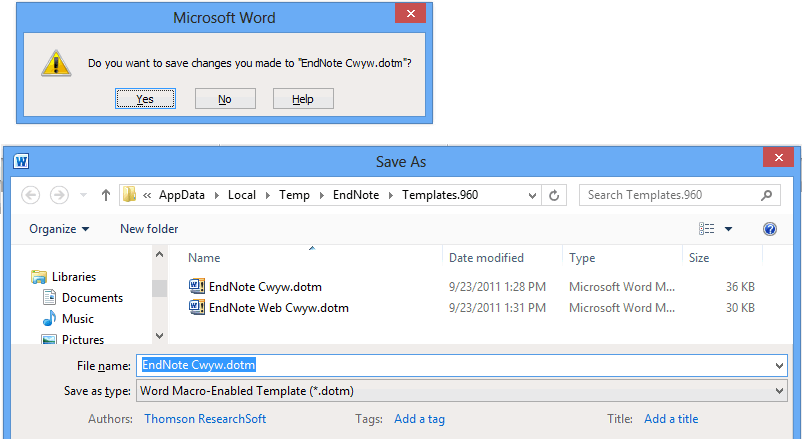Go up one folder level
Viewport: 803px width, 439px height.
[x=105, y=195]
